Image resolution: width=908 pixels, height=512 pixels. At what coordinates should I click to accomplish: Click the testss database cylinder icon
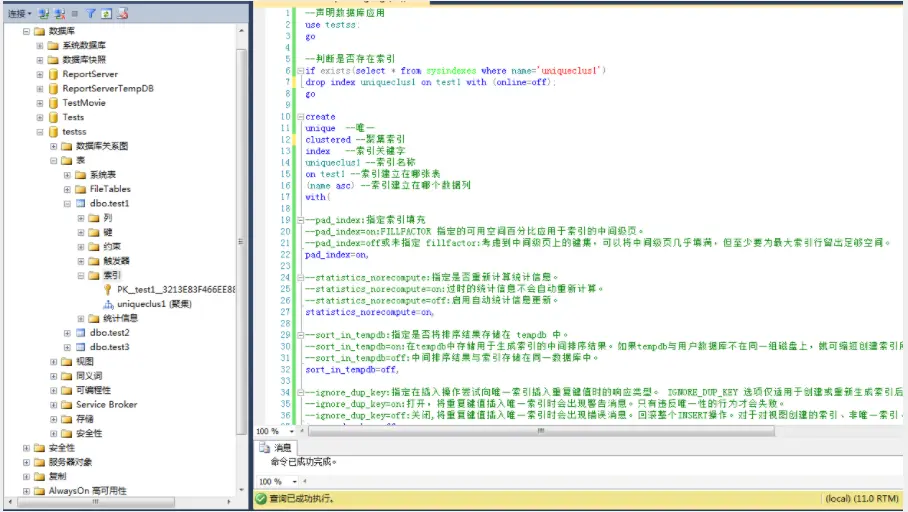click(x=53, y=132)
